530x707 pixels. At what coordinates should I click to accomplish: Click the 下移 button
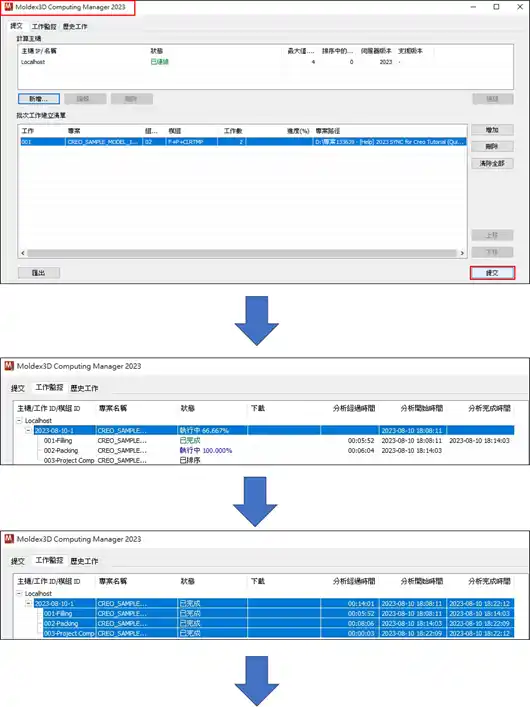coord(492,252)
